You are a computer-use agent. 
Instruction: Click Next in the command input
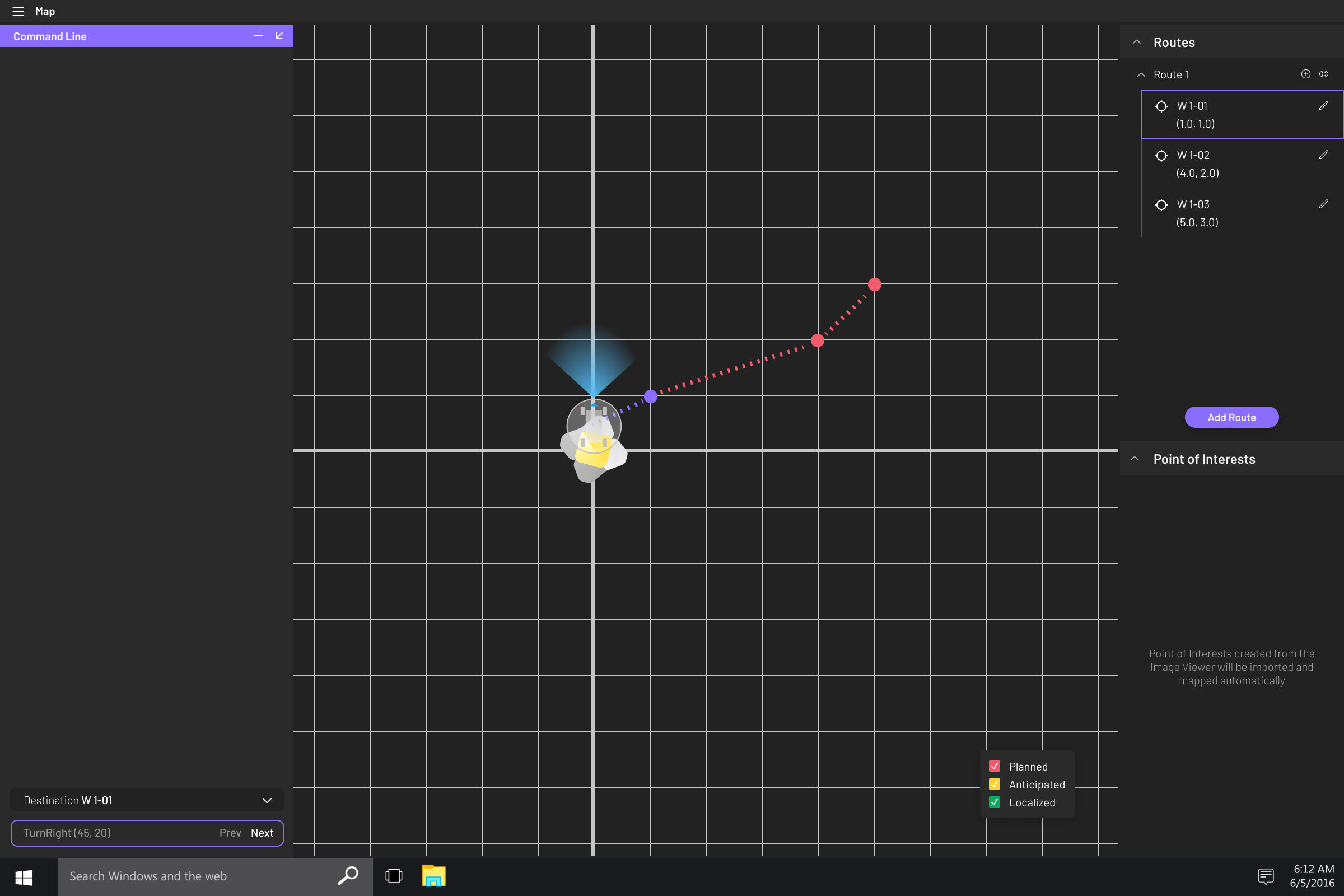point(262,833)
